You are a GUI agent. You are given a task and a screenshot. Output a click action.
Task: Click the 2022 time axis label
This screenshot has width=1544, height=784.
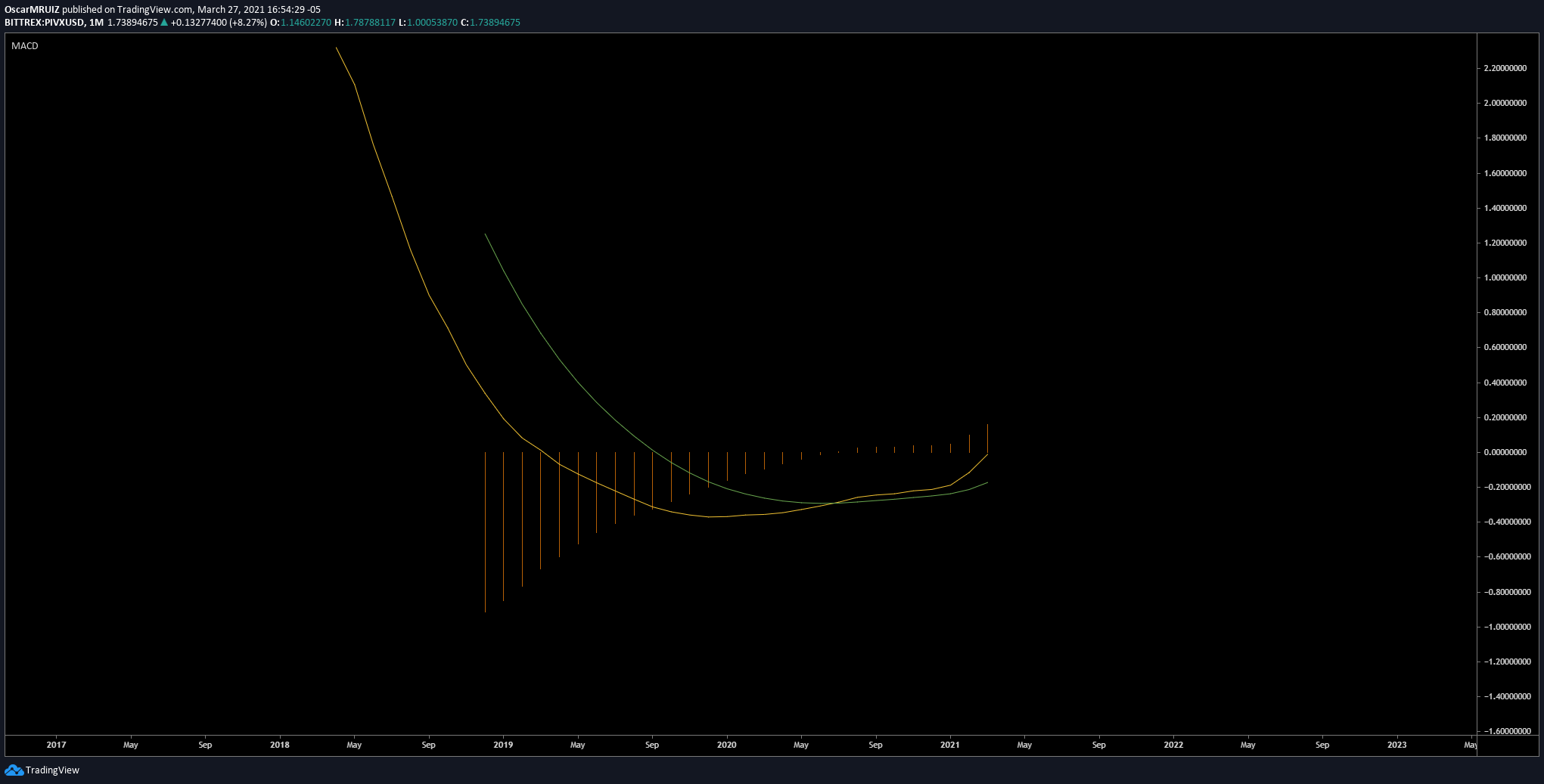pos(1173,745)
